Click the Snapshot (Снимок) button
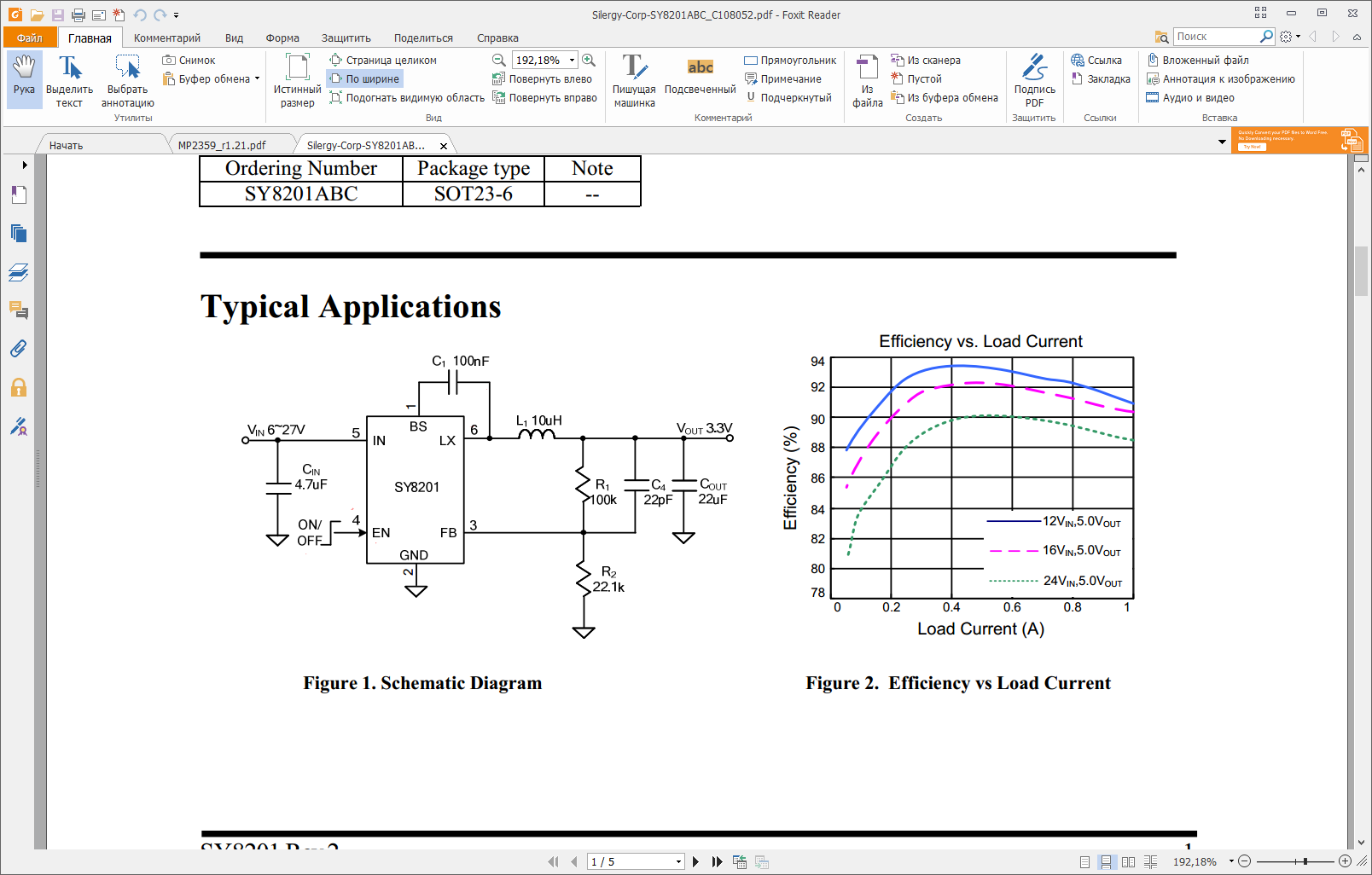The width and height of the screenshot is (1372, 875). coord(189,61)
